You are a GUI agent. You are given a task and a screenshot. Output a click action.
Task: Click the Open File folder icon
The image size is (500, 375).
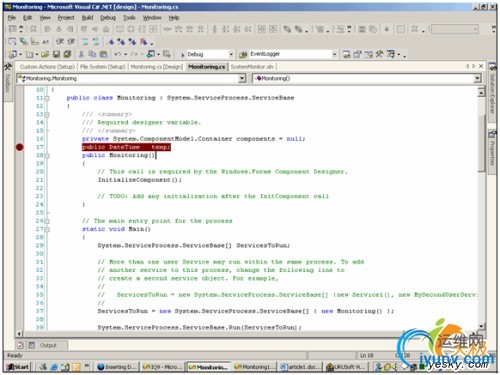(x=45, y=54)
